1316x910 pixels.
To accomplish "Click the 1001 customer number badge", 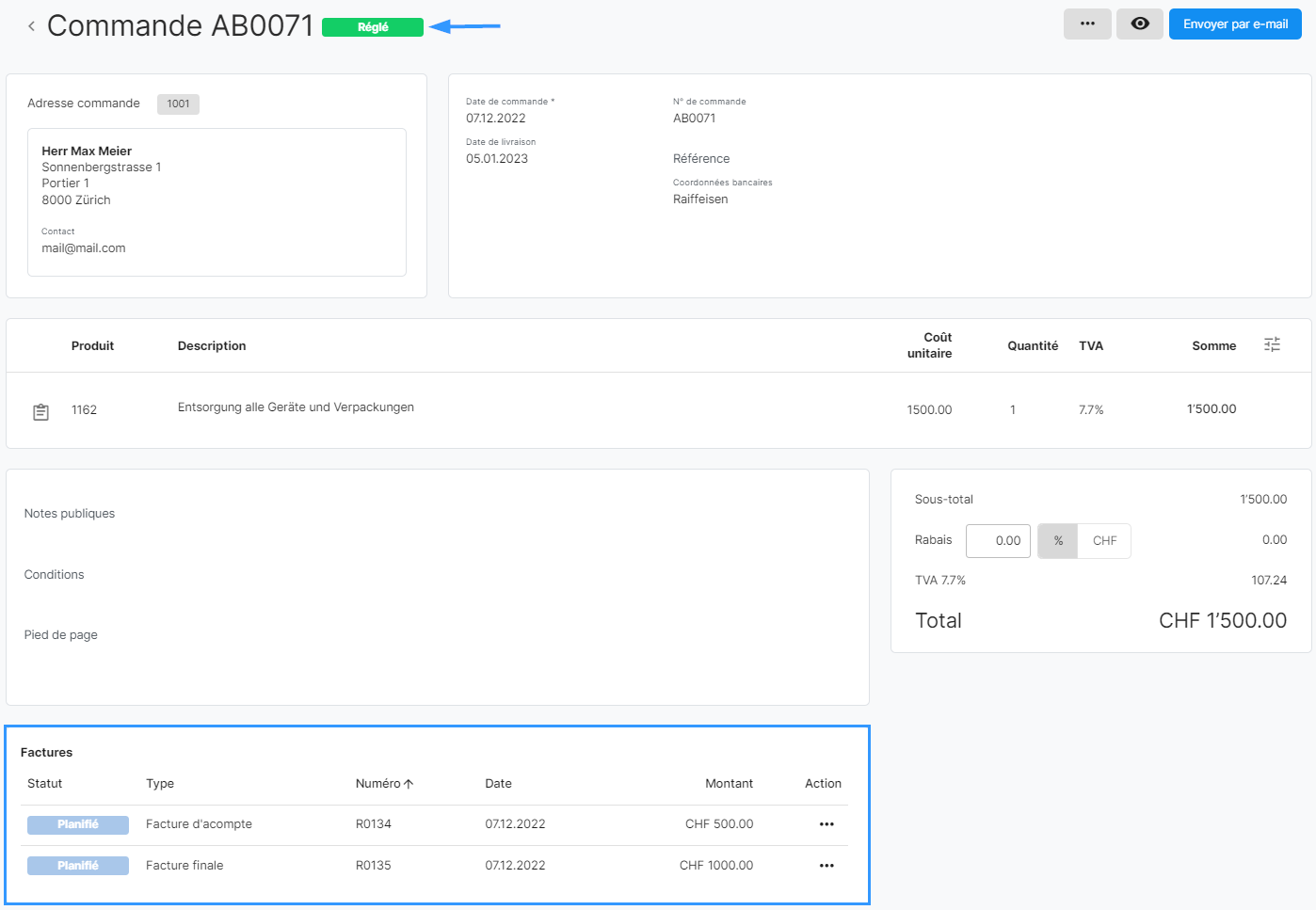I will (178, 104).
